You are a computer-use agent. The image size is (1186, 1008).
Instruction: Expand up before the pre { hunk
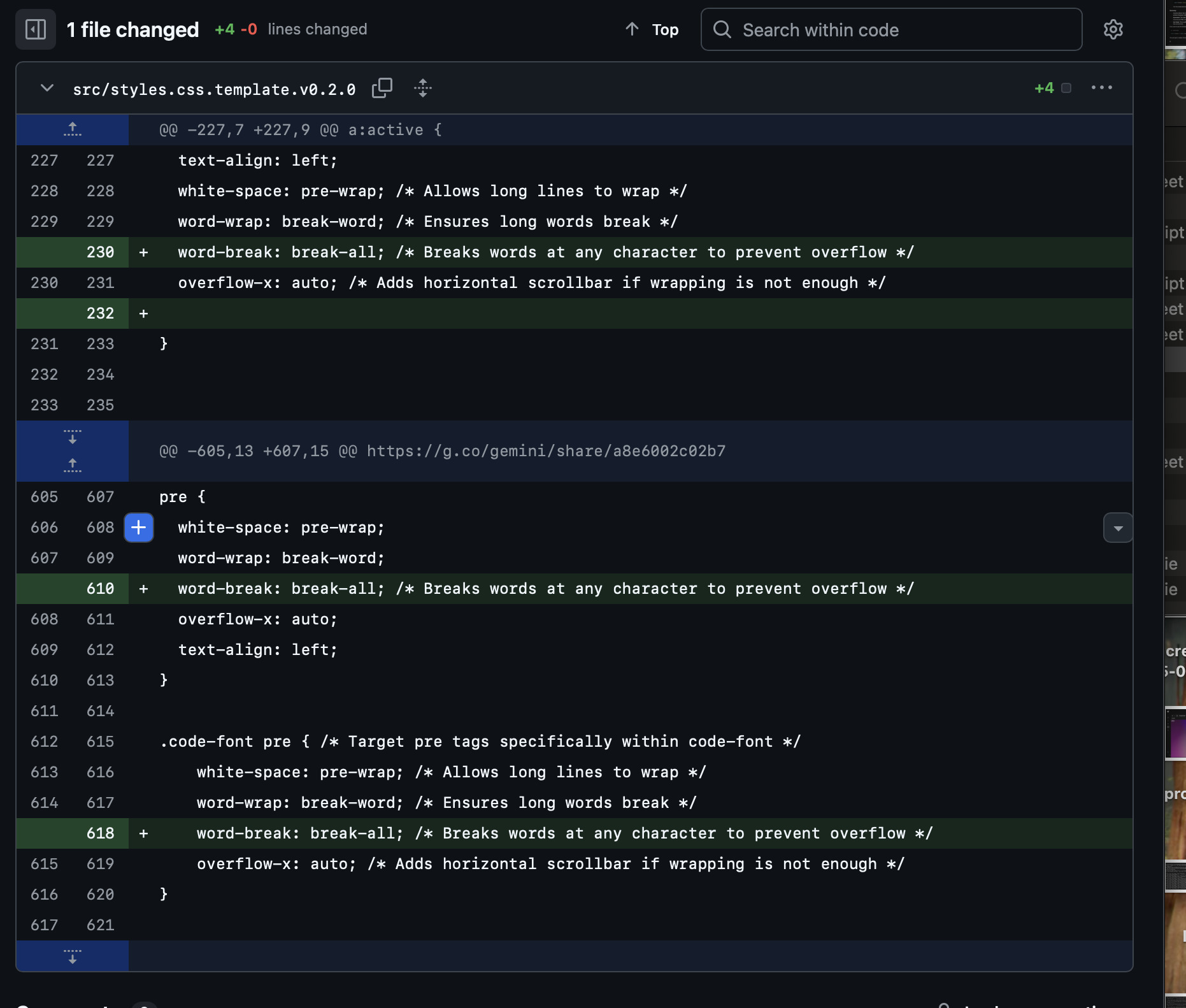[73, 466]
